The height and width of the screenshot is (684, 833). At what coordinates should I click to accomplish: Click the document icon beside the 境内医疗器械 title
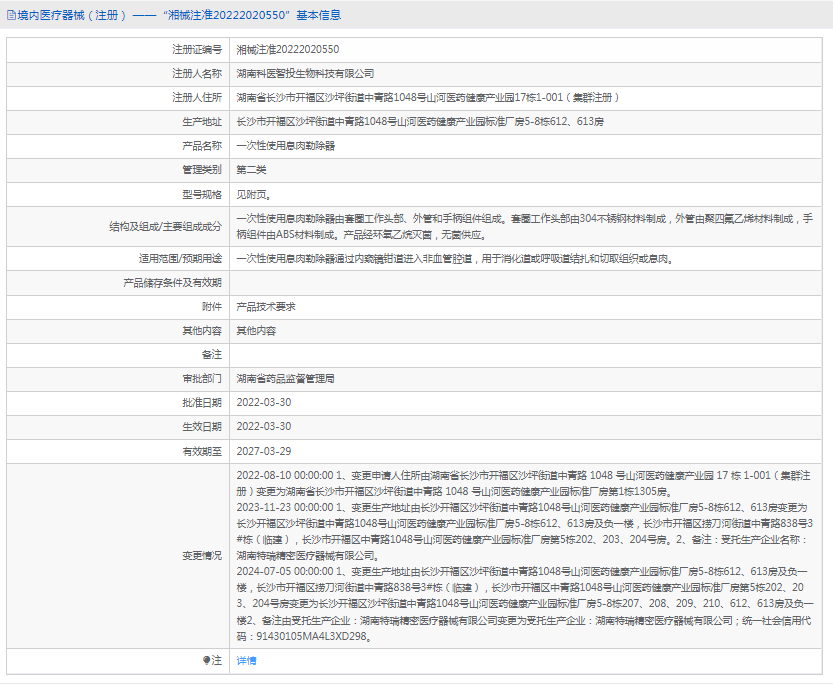click(x=11, y=15)
